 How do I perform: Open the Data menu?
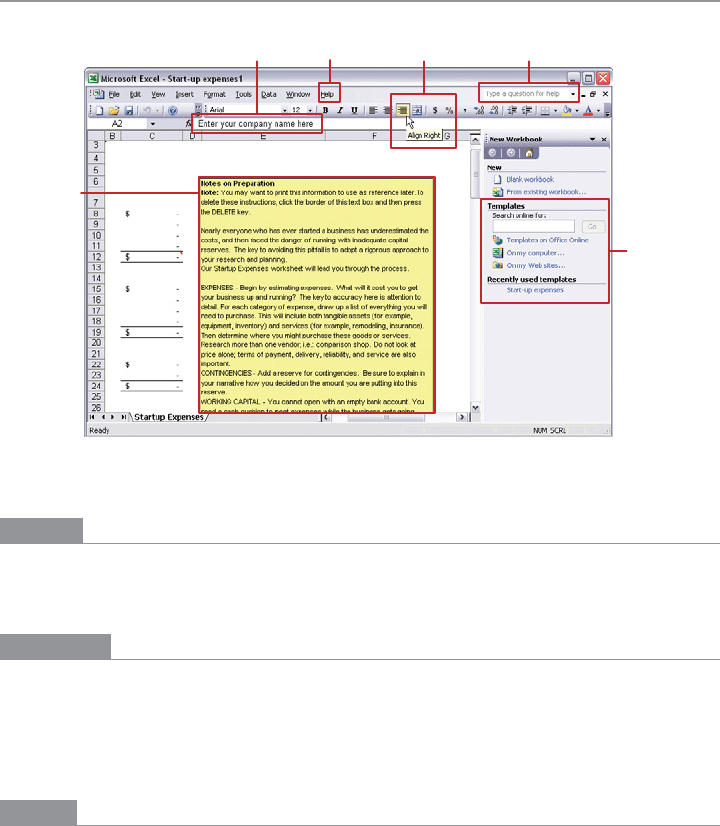[x=269, y=94]
